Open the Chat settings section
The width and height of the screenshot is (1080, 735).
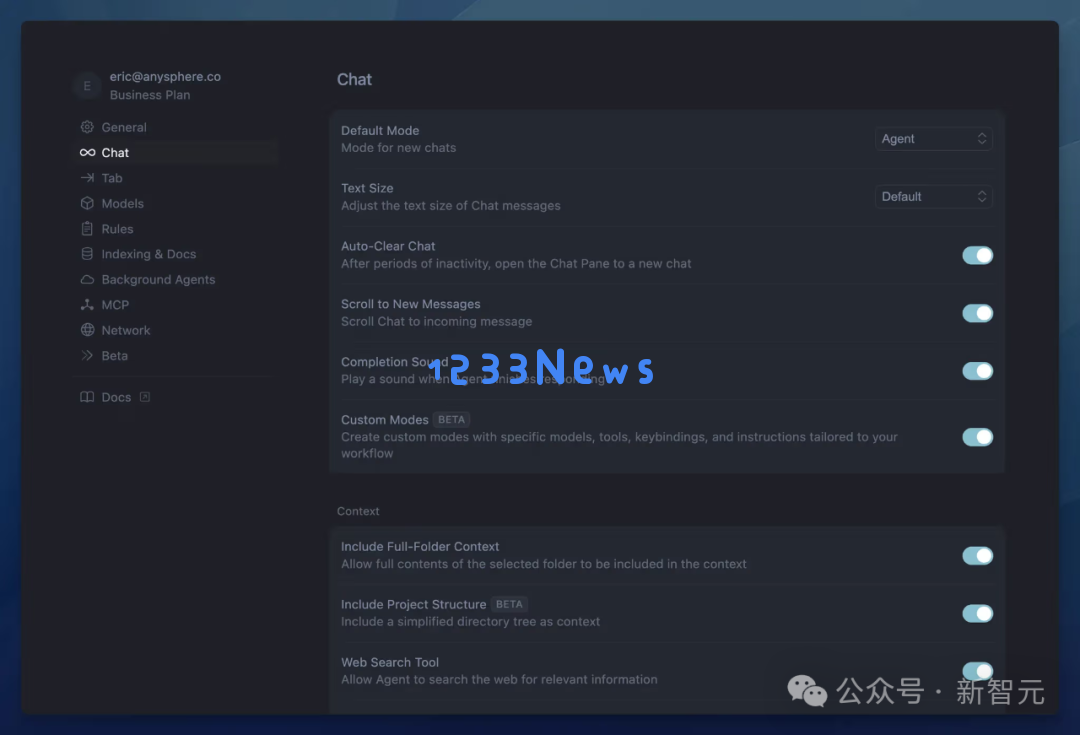(176, 152)
